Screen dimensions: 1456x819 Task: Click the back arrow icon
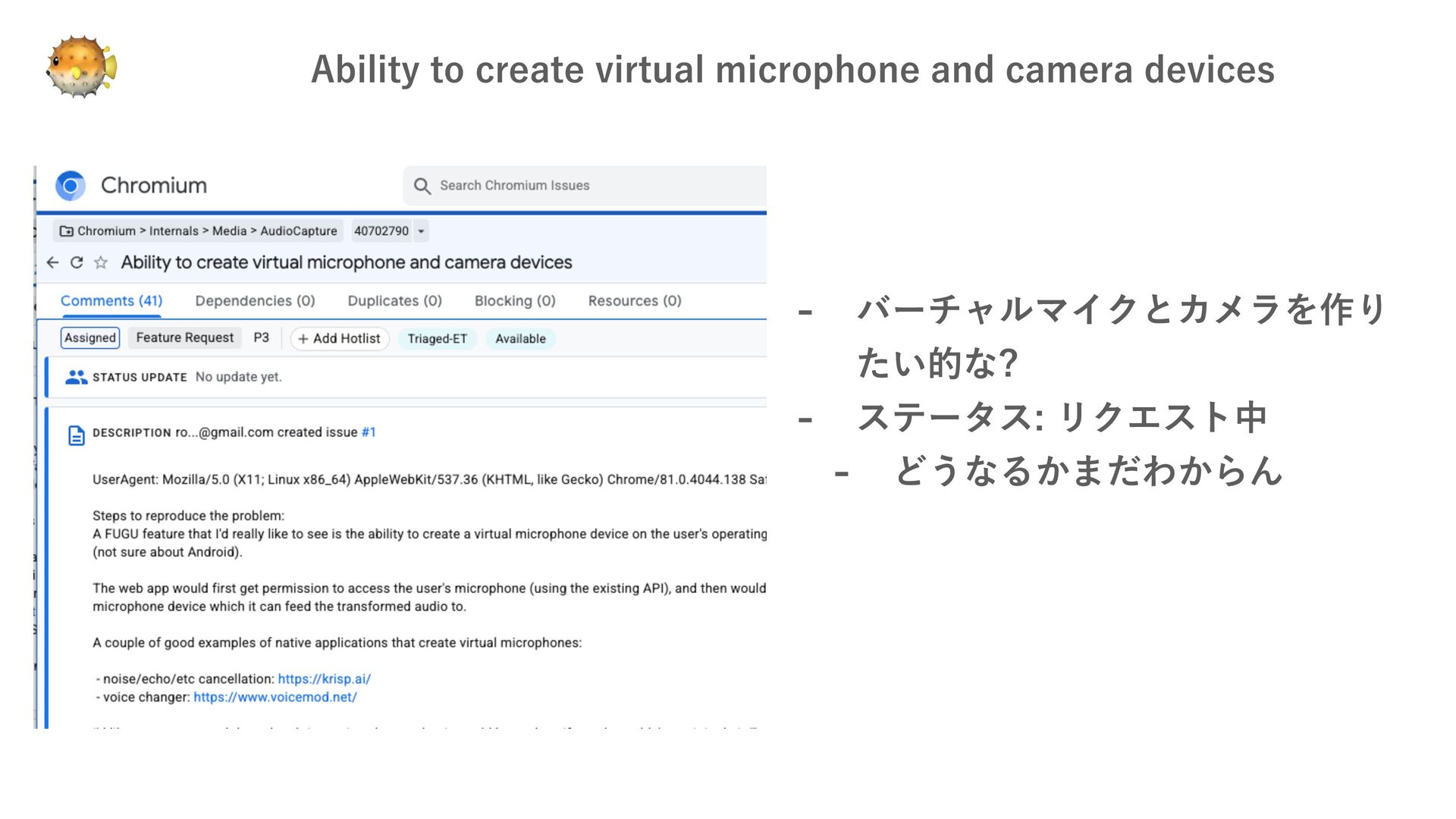pyautogui.click(x=52, y=262)
